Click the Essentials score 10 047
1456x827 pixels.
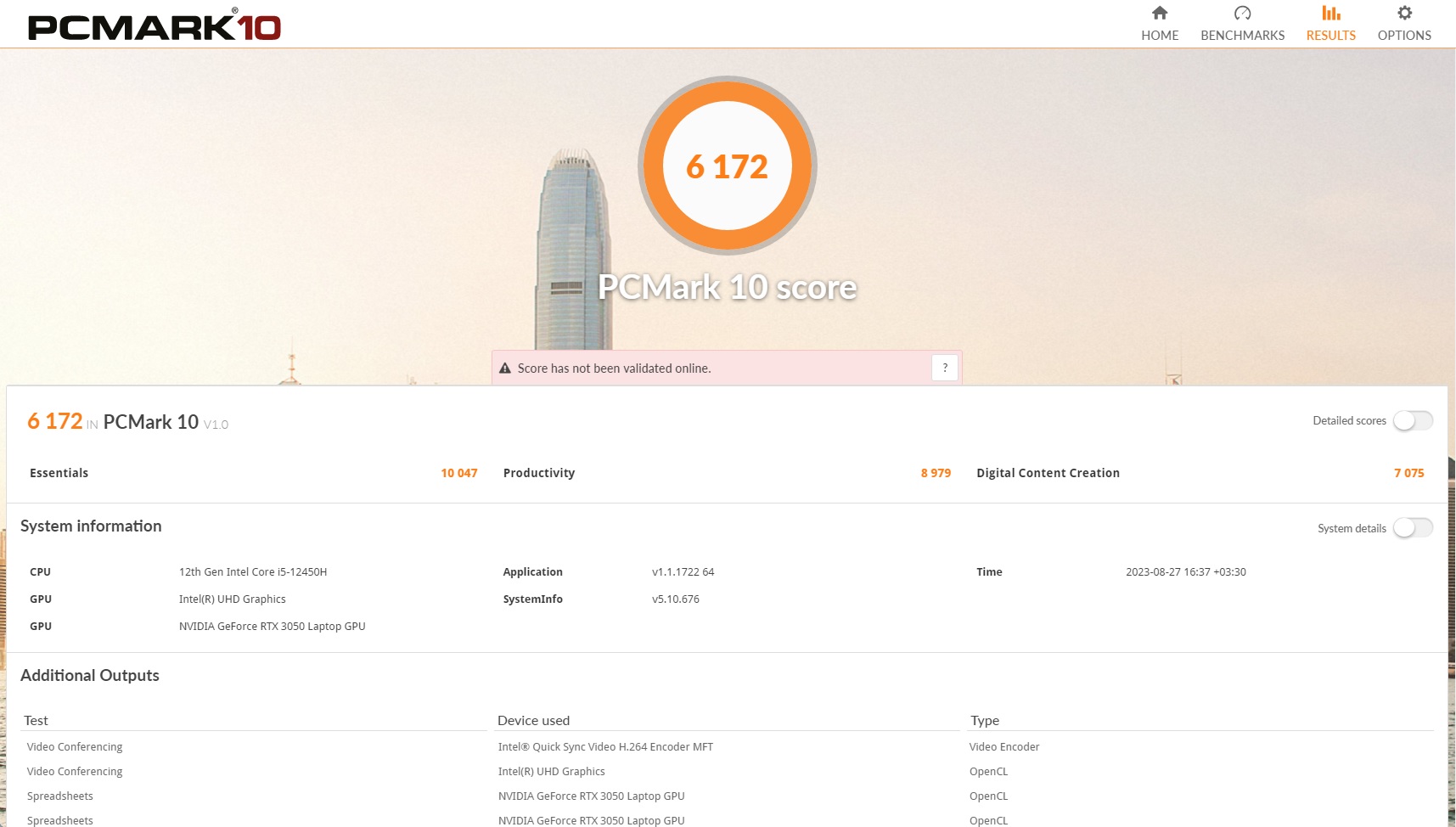(458, 473)
